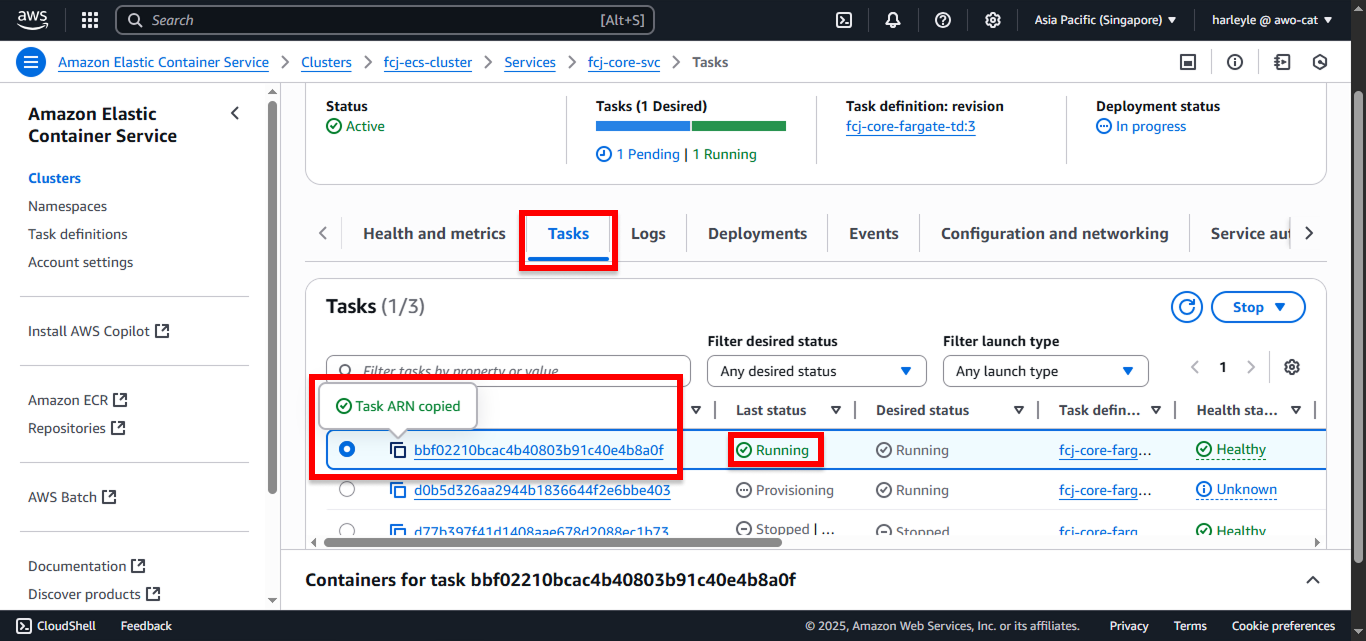Open the Filter launch type dropdown

point(1045,371)
